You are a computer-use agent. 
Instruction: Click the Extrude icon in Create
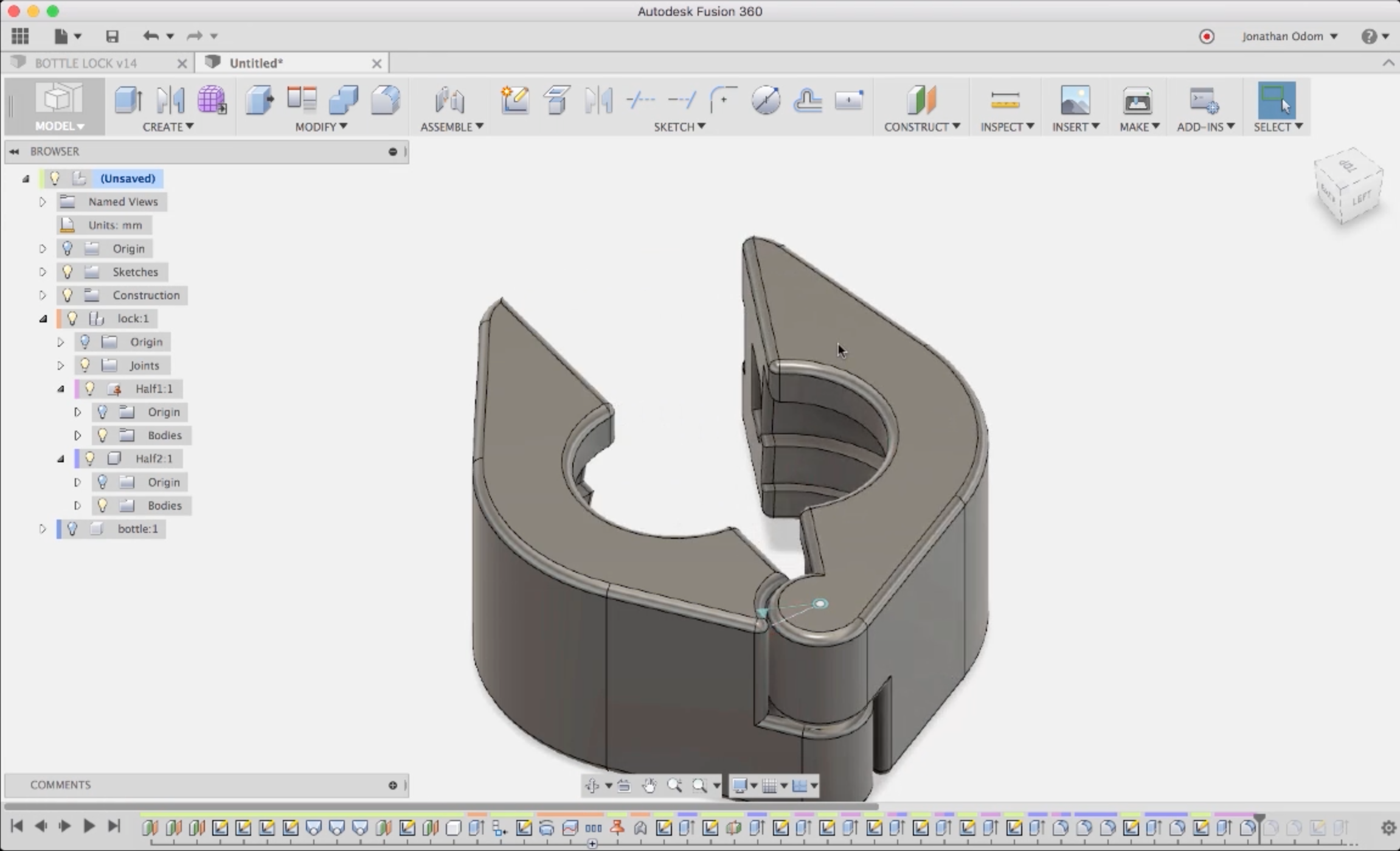(x=128, y=100)
